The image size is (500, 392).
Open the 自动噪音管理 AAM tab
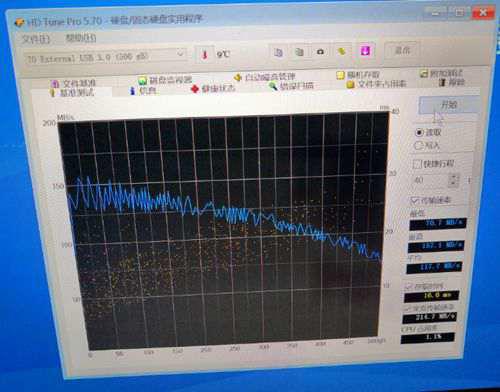pyautogui.click(x=265, y=77)
